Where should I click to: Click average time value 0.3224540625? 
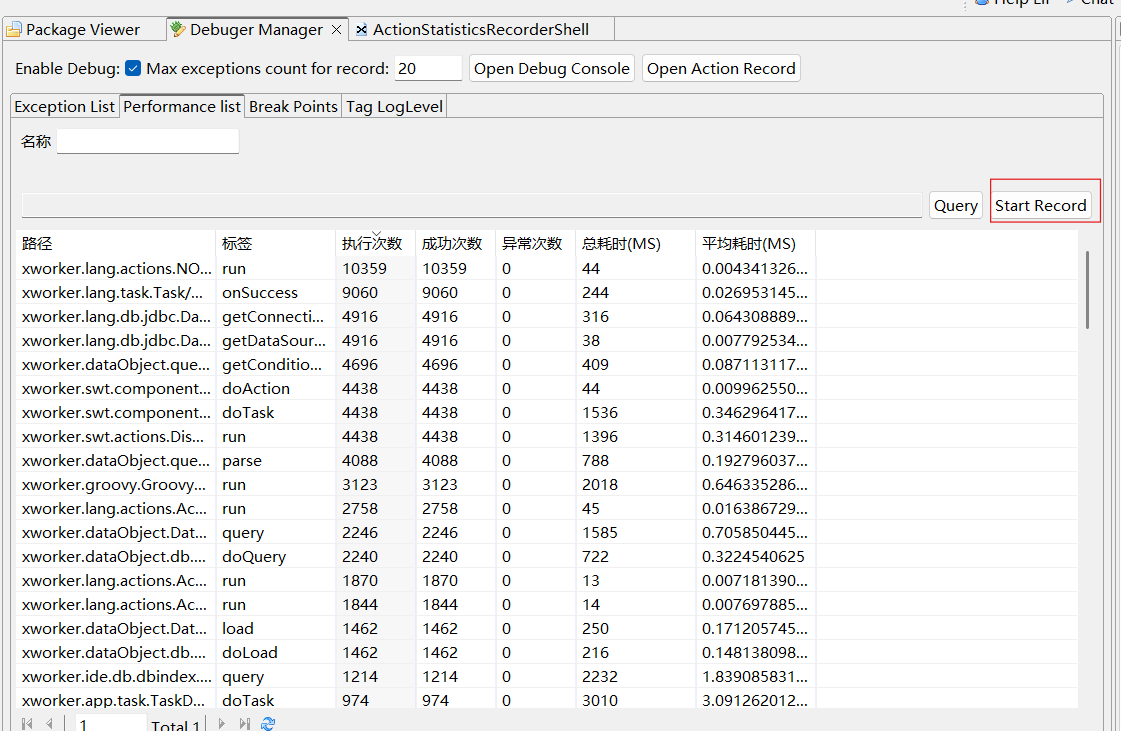[x=754, y=556]
